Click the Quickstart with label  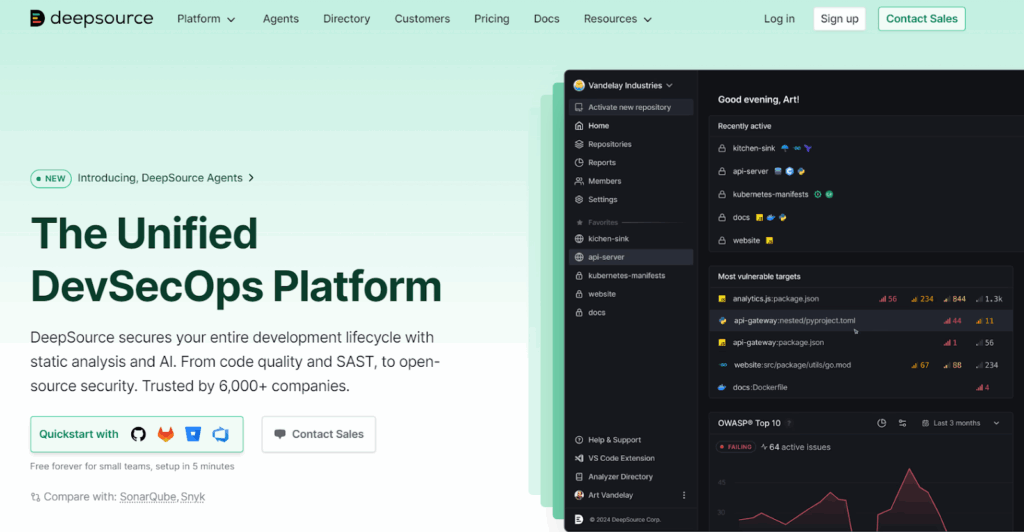pyautogui.click(x=79, y=434)
